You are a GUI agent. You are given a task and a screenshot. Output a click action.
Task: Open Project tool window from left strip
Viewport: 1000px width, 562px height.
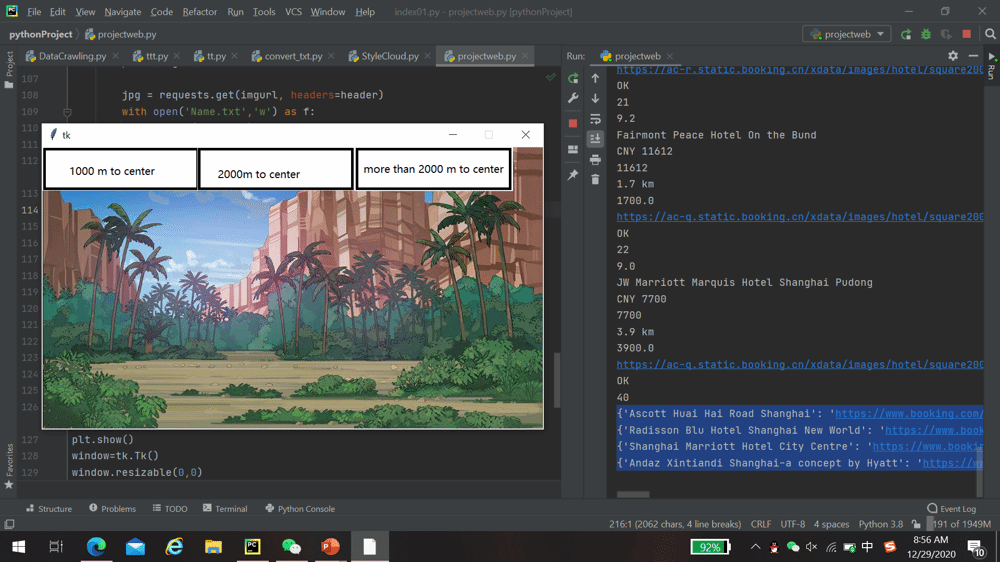coord(9,70)
